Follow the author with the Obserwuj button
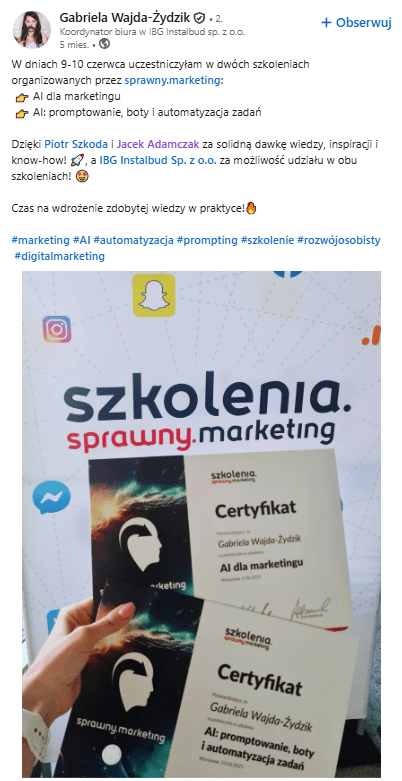Image resolution: width=402 pixels, height=781 pixels. click(x=356, y=22)
